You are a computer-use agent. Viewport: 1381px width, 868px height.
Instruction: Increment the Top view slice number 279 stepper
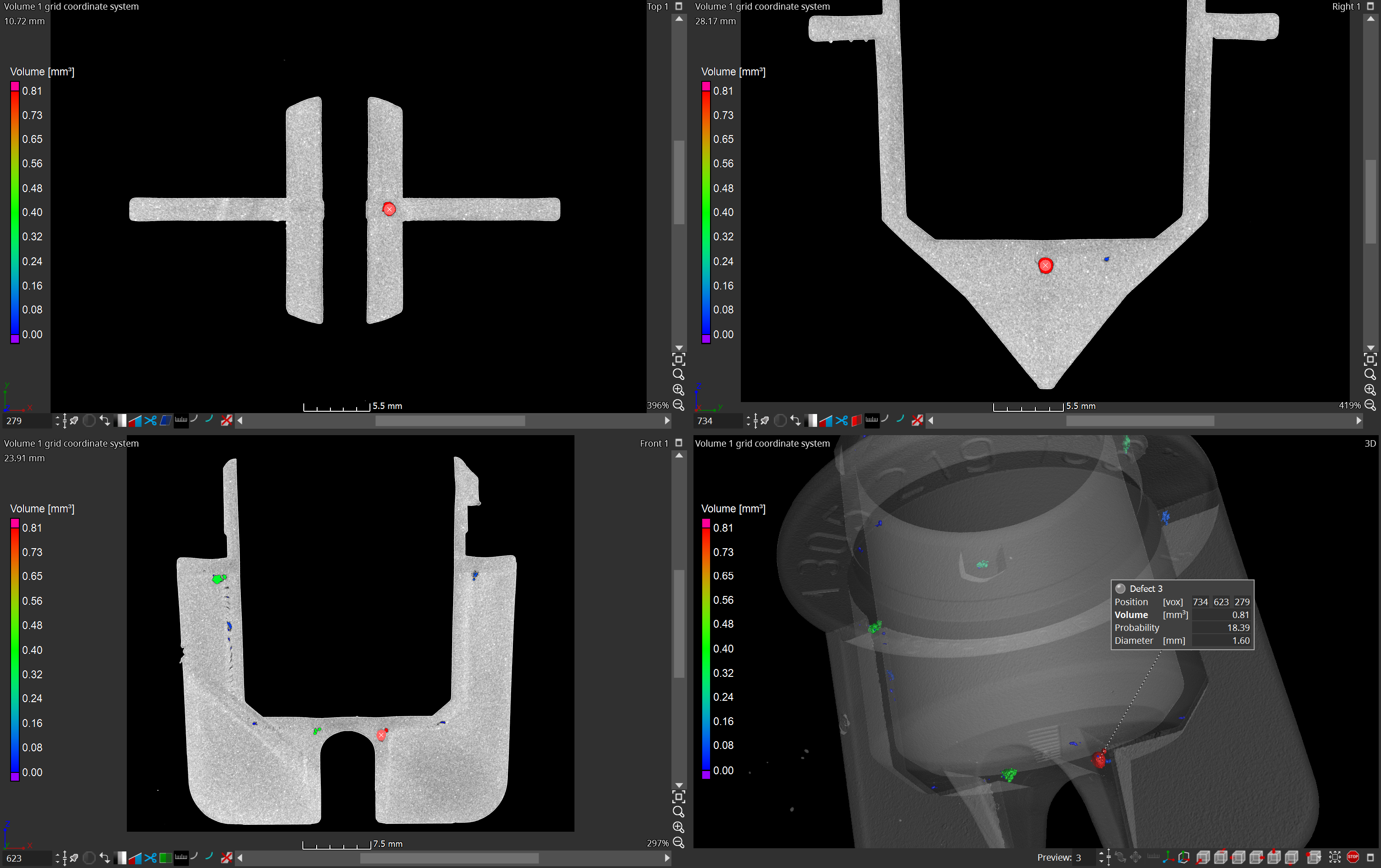coord(57,417)
